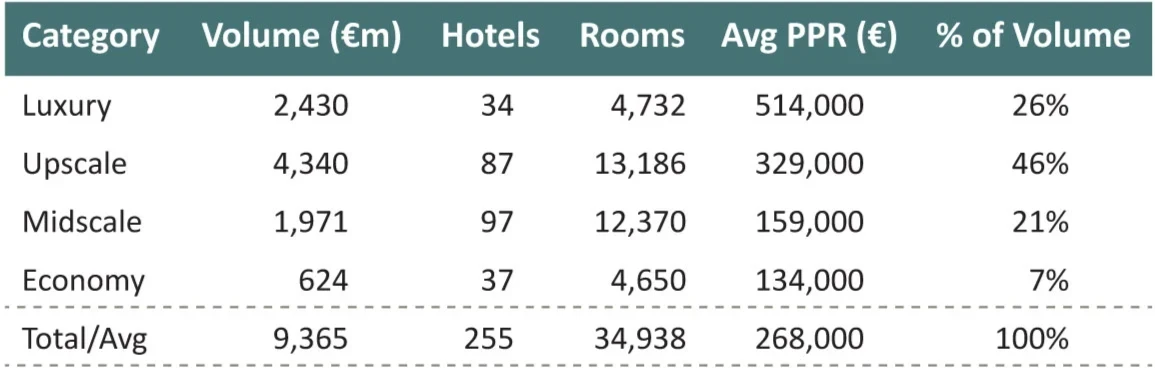Click Luxury Avg PPR value 514,000

coord(809,106)
